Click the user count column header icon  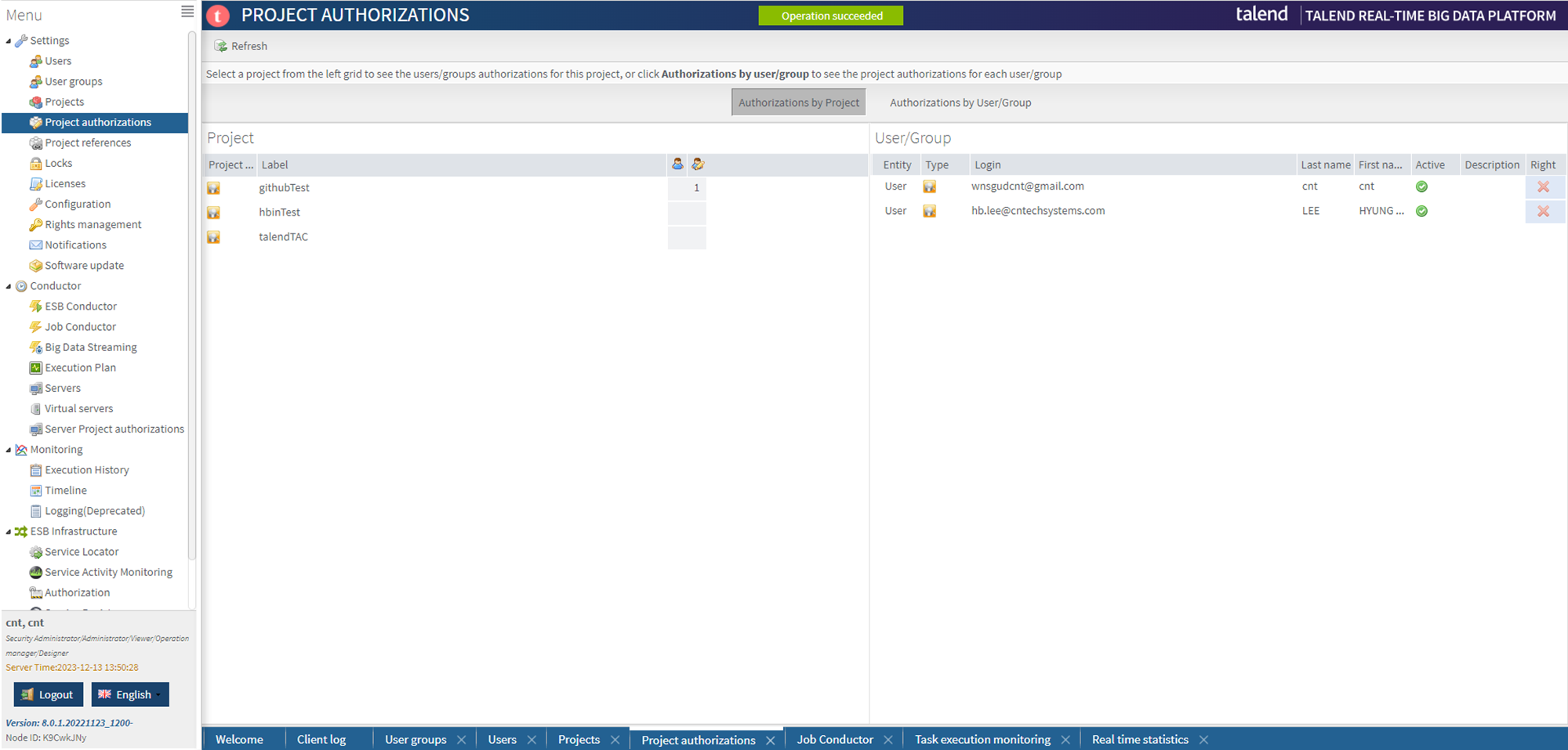(677, 164)
